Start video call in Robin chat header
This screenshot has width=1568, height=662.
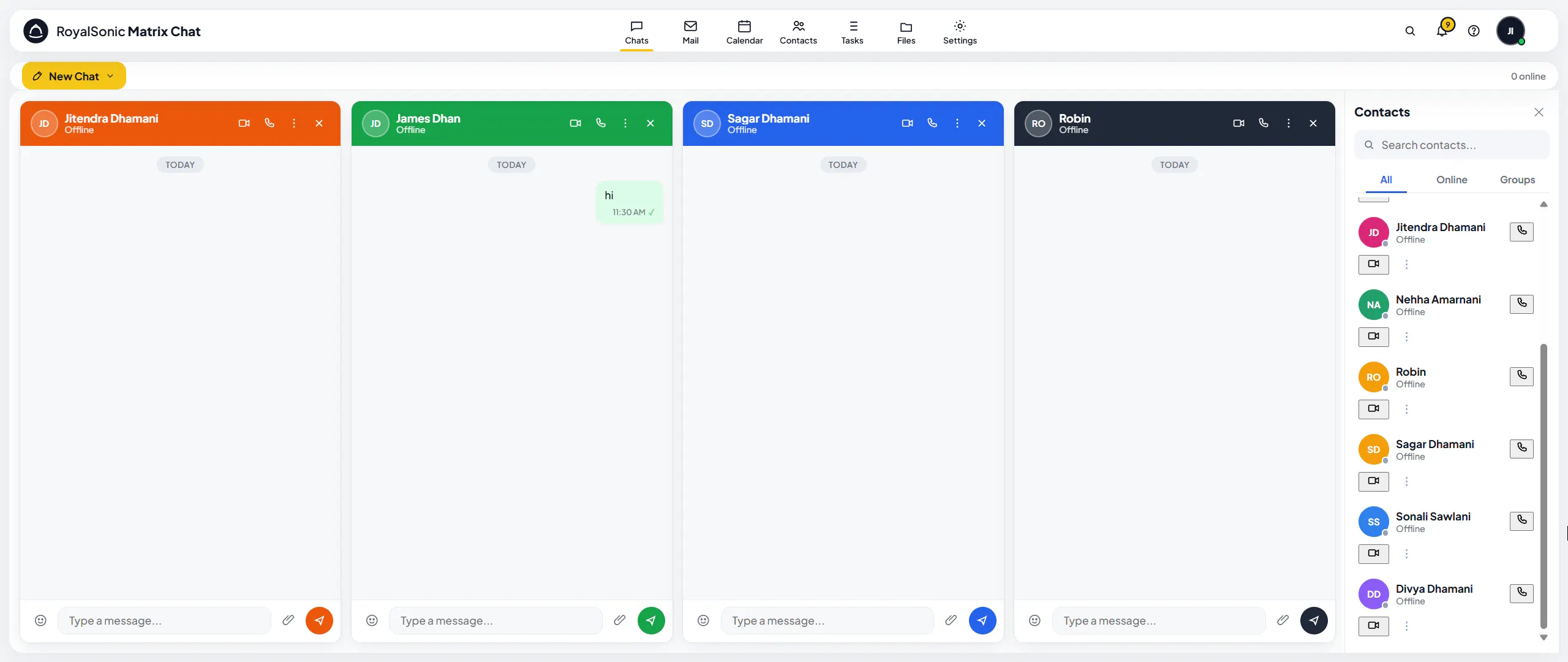(1238, 123)
